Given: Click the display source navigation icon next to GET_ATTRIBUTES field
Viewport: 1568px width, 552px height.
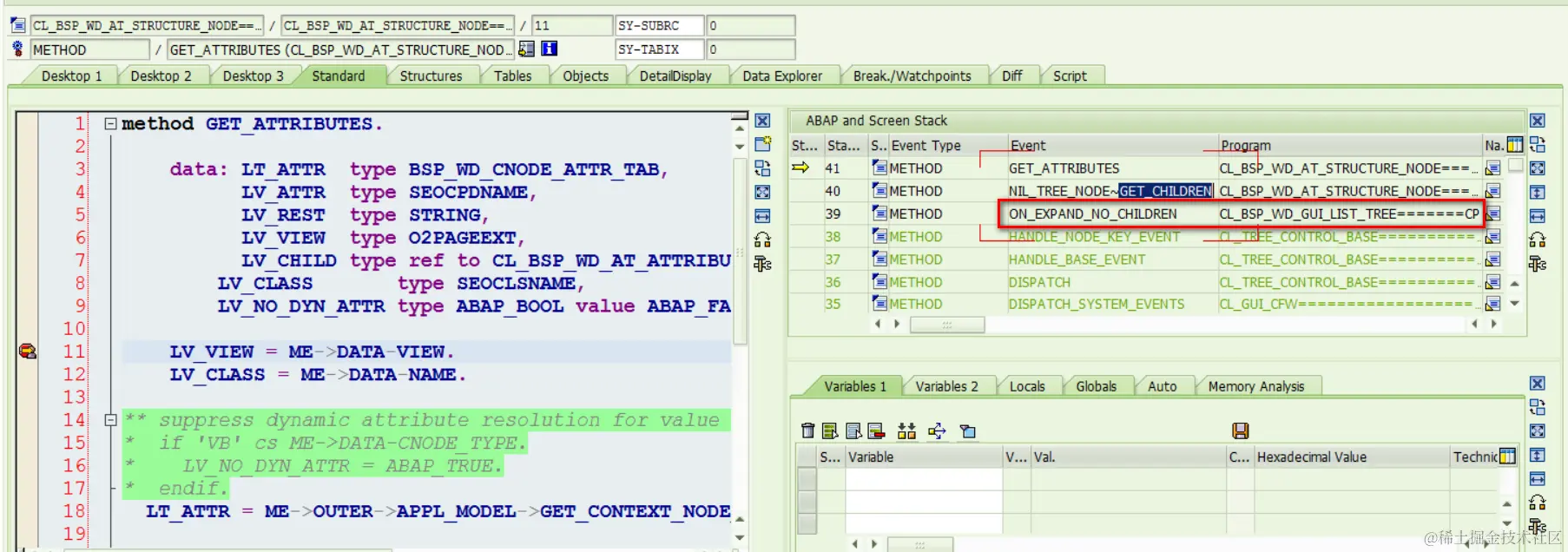Looking at the screenshot, I should [x=526, y=49].
